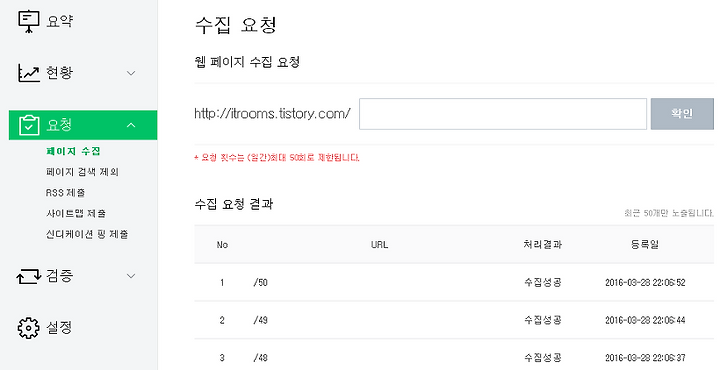The width and height of the screenshot is (720, 370).
Task: Click the 처리결과 column header
Action: coord(543,244)
